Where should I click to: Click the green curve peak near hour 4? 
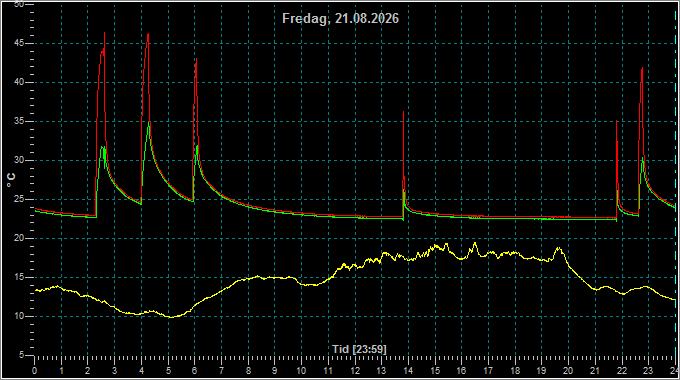pyautogui.click(x=149, y=123)
